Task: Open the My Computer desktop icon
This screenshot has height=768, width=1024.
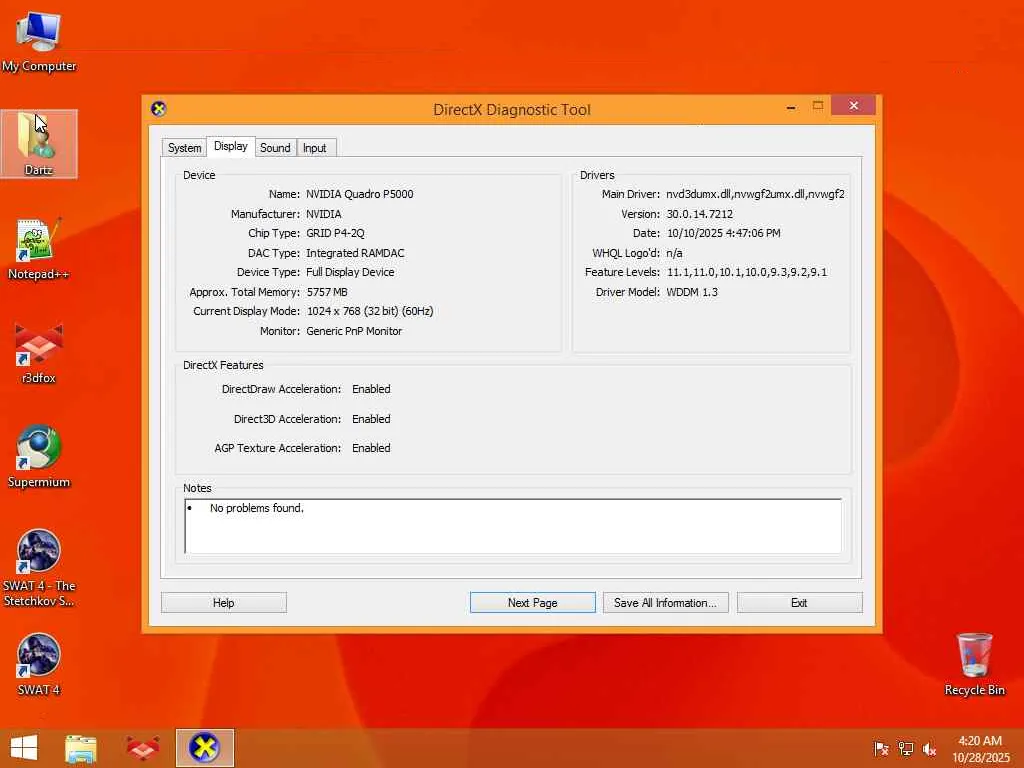Action: coord(39,42)
